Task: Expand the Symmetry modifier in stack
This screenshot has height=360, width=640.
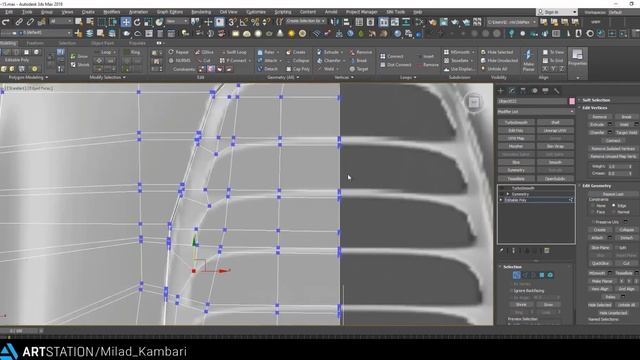Action: pyautogui.click(x=508, y=194)
